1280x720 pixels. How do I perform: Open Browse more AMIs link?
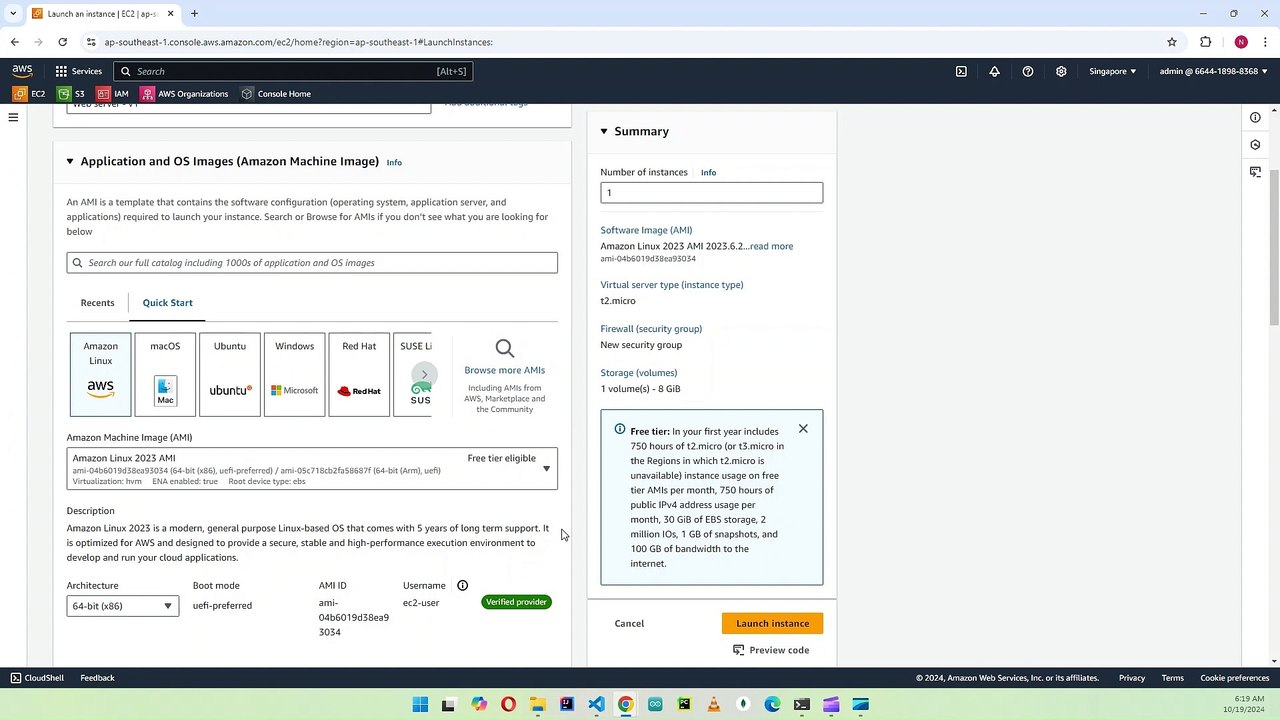505,370
